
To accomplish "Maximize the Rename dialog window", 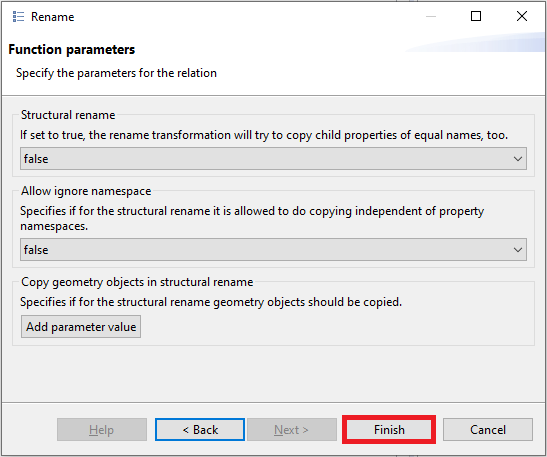I will [476, 16].
